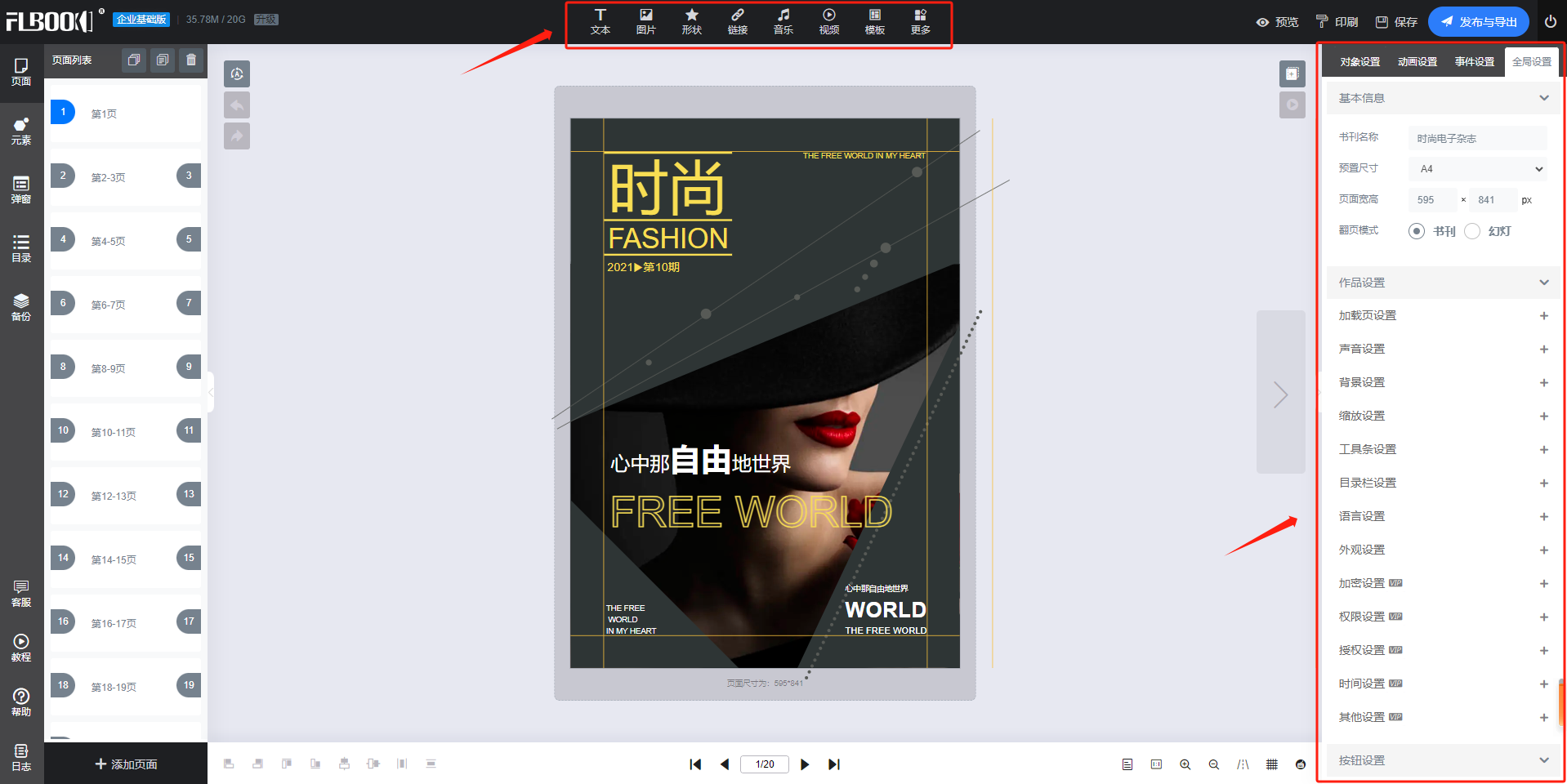Viewport: 1567px width, 784px height.
Task: Select 第4-5页 in page list
Action: 126,241
